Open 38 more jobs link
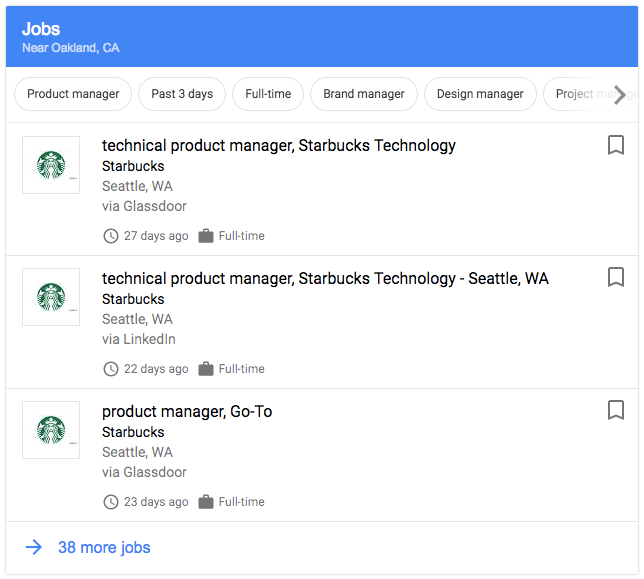 pos(104,547)
